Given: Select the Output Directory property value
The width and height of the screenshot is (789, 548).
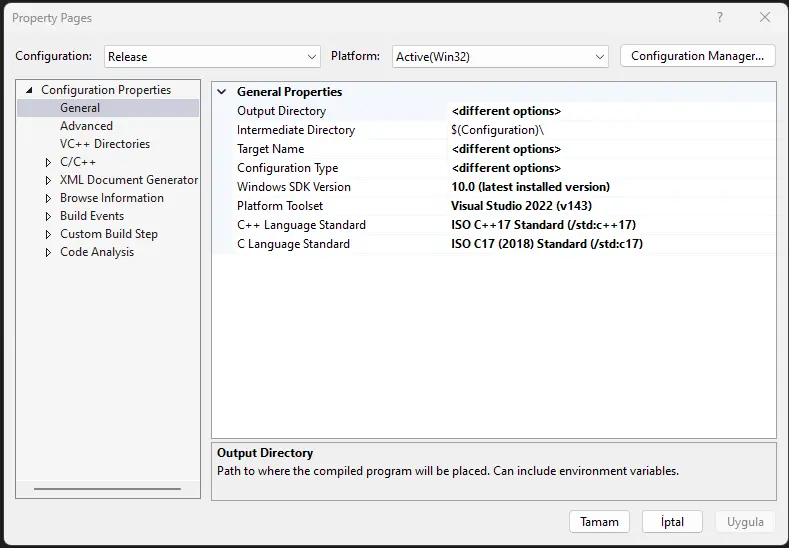Looking at the screenshot, I should [x=610, y=111].
